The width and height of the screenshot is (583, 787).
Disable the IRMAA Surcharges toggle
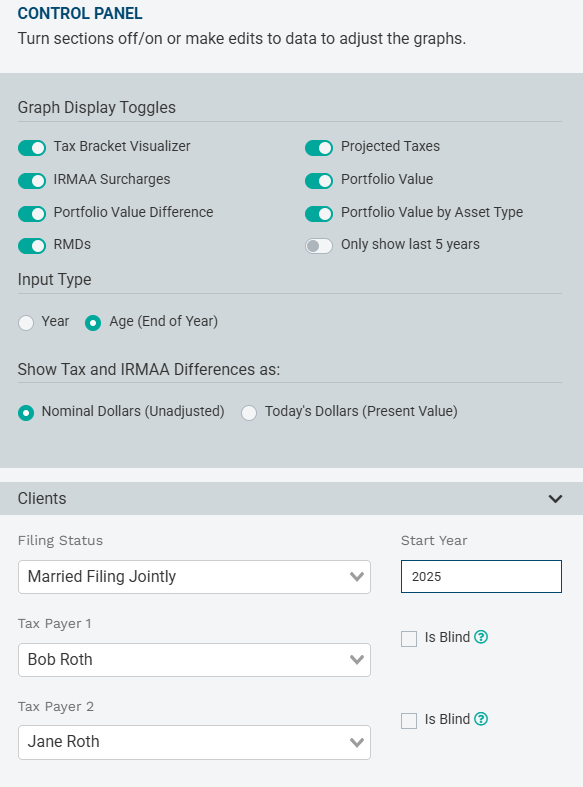(x=32, y=181)
